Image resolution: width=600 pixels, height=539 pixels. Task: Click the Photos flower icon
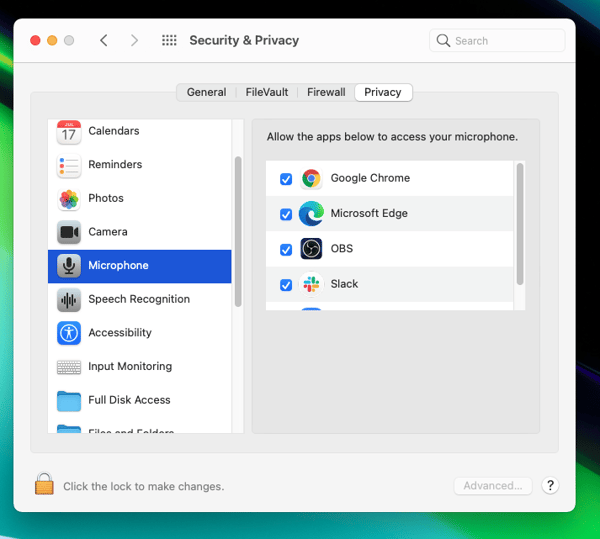coord(69,199)
